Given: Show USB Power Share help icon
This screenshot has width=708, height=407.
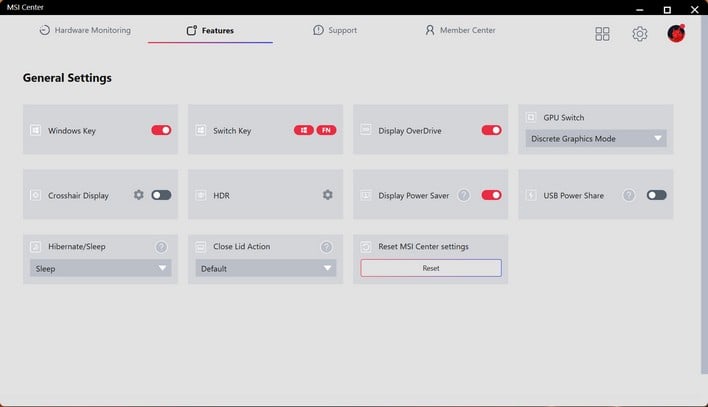Looking at the screenshot, I should click(x=629, y=195).
